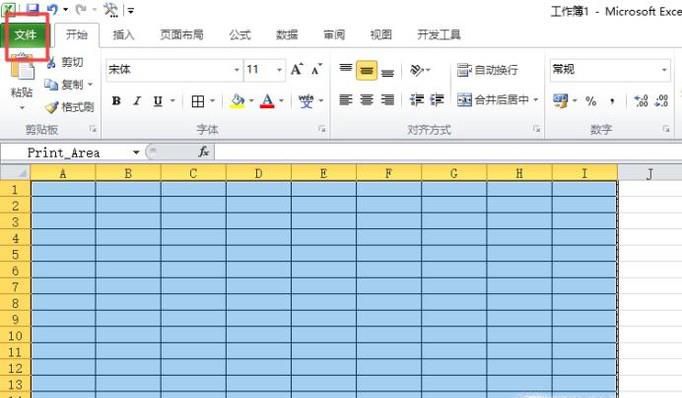
Task: Increase indent
Action: coord(437,100)
